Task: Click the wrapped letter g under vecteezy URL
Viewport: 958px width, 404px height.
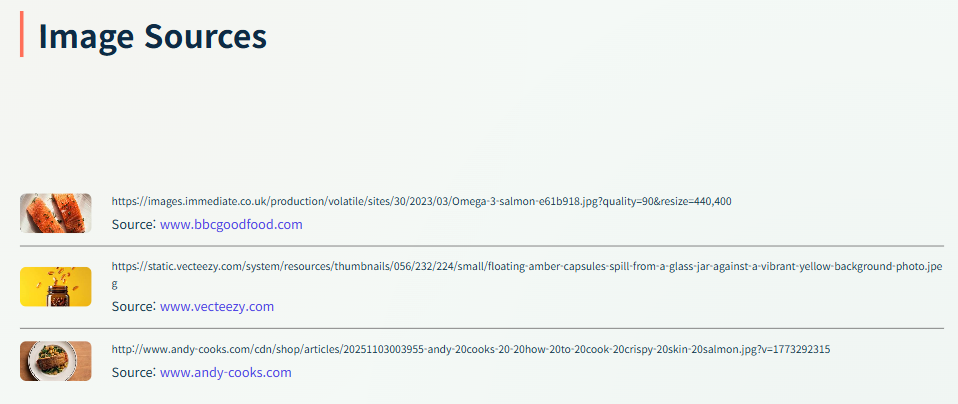Action: point(115,285)
